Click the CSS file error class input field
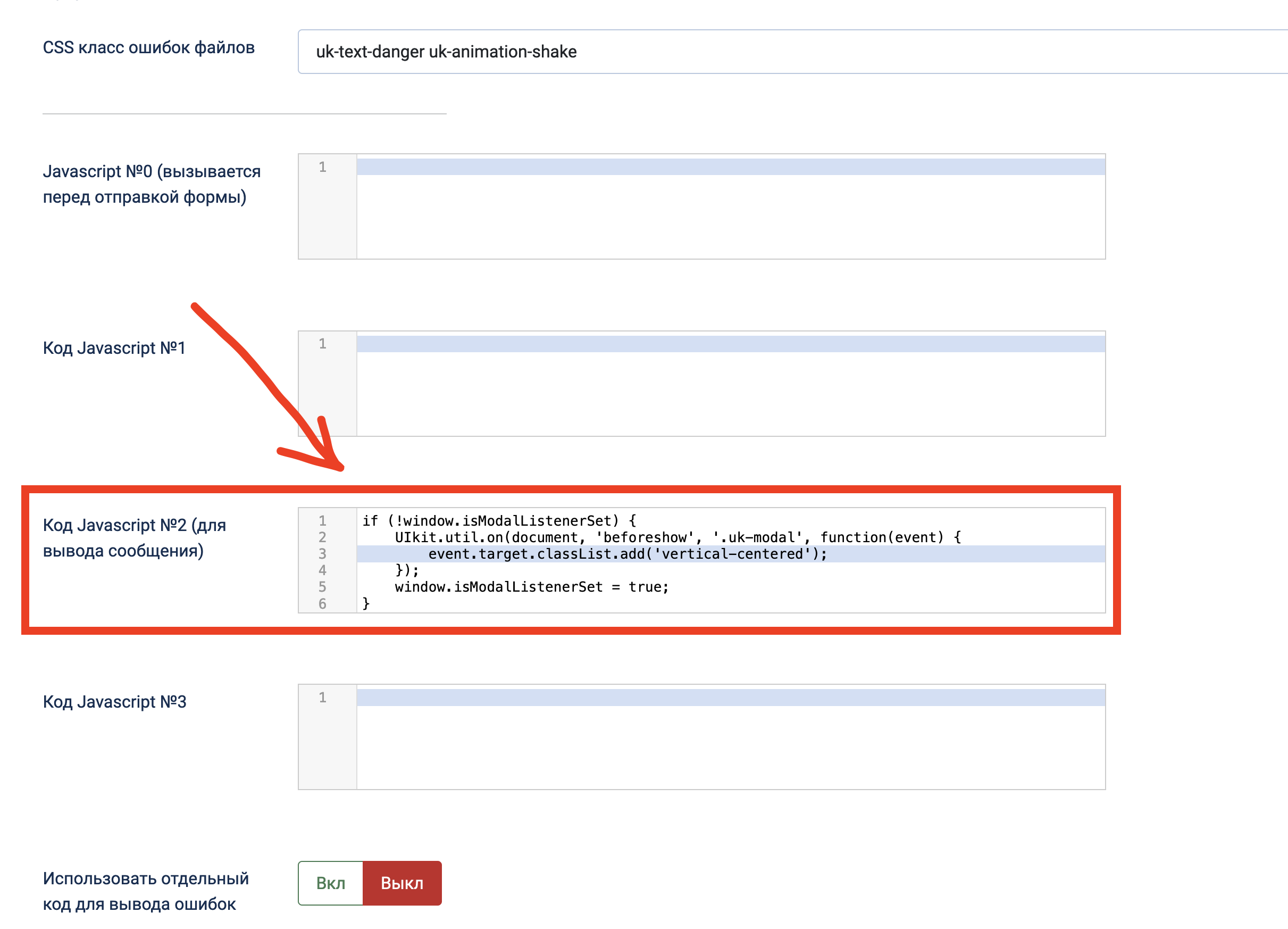This screenshot has width=1288, height=929. [789, 52]
